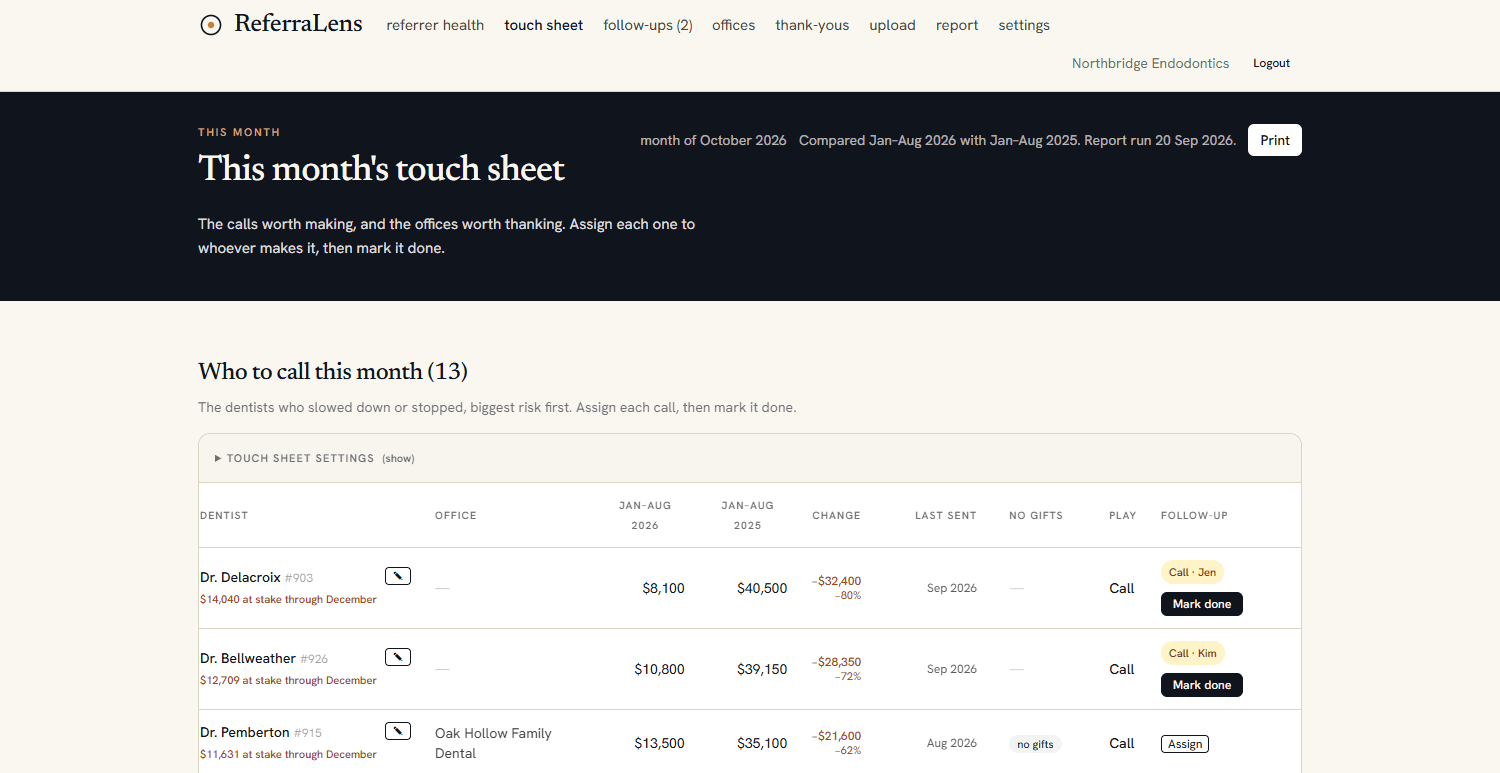Click the 'Call · Kim' assignment tag
Image resolution: width=1500 pixels, height=773 pixels.
1193,653
